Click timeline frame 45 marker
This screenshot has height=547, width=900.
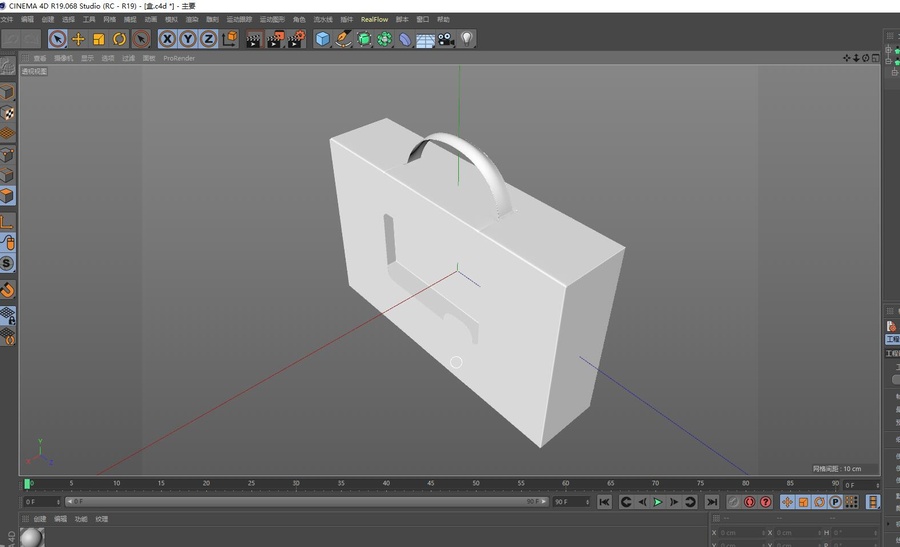(430, 483)
